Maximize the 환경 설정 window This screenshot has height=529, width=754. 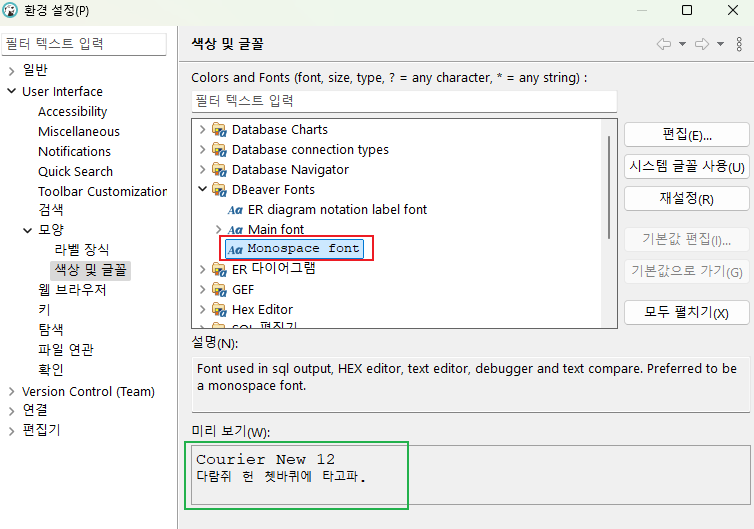click(687, 10)
